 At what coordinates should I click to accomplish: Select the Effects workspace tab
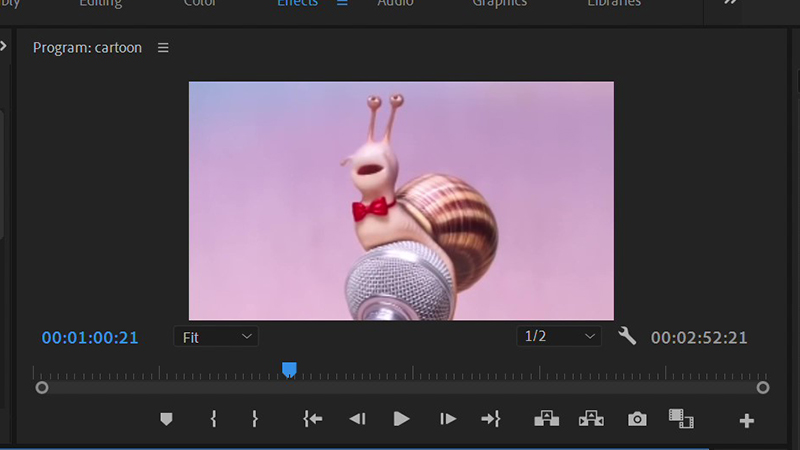[297, 3]
